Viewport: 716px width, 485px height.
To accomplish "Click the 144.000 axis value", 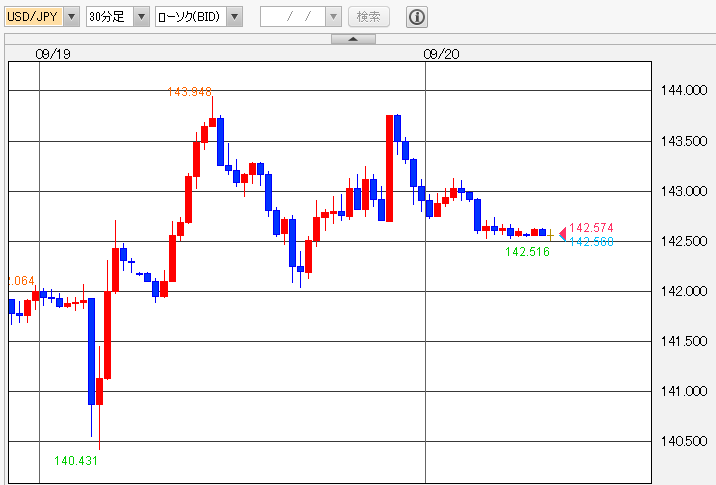I will tap(684, 90).
